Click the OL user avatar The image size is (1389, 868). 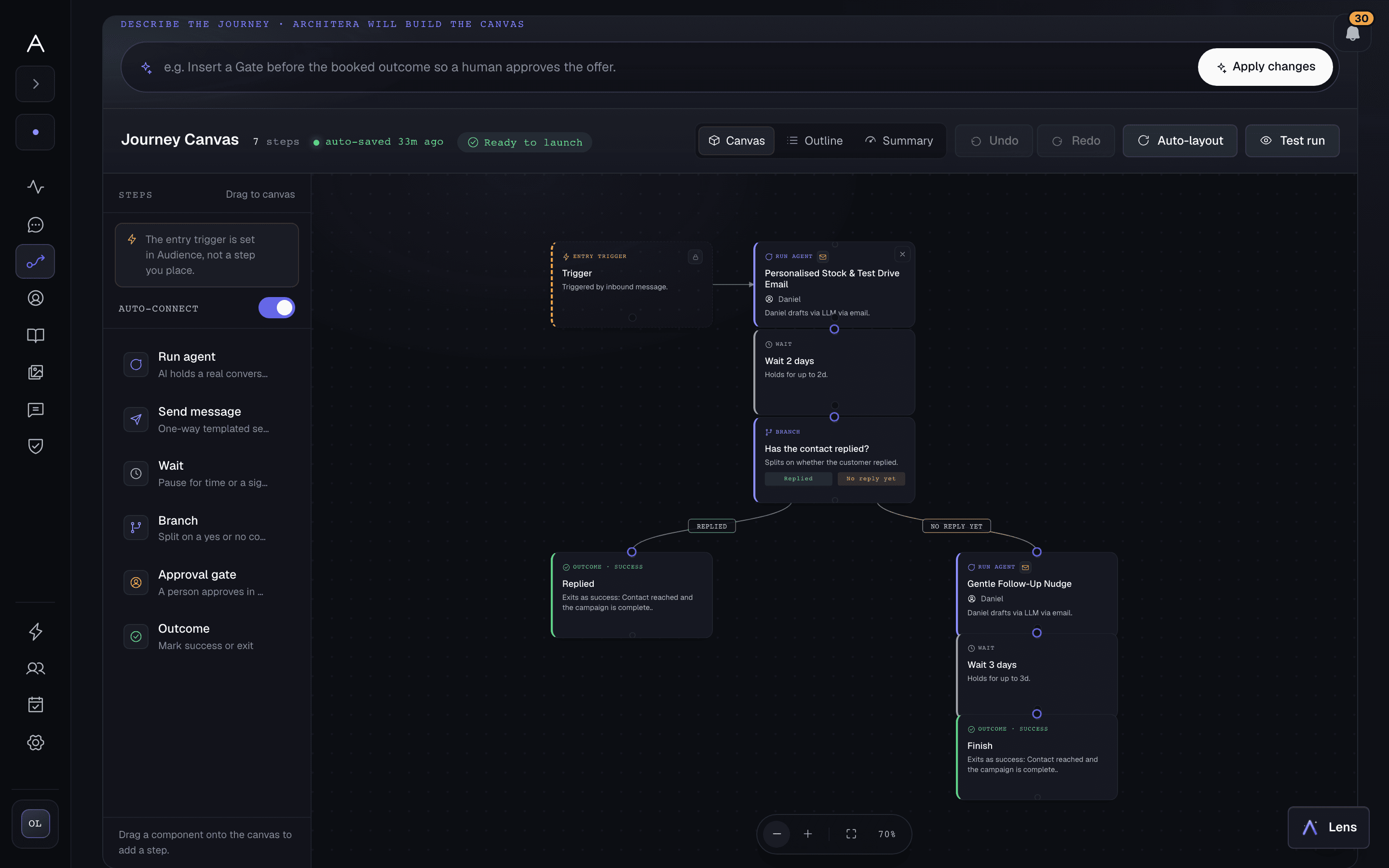(36, 823)
